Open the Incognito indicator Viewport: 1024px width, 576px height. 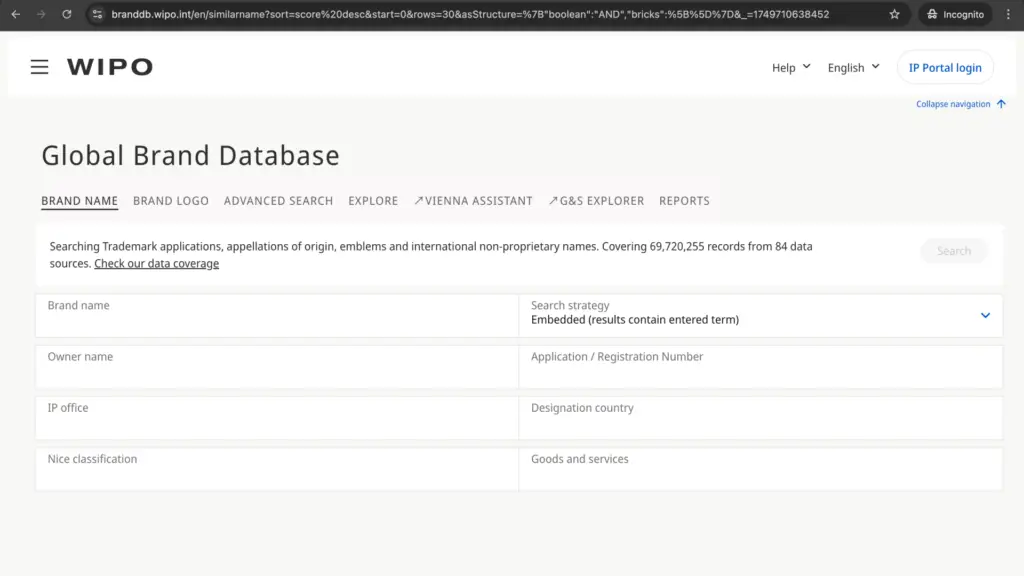[x=955, y=14]
